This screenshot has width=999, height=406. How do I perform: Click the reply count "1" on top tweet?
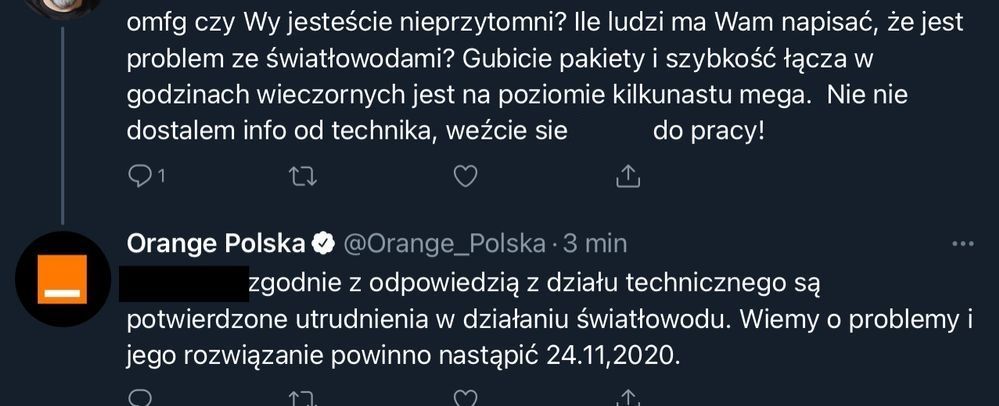pos(160,177)
